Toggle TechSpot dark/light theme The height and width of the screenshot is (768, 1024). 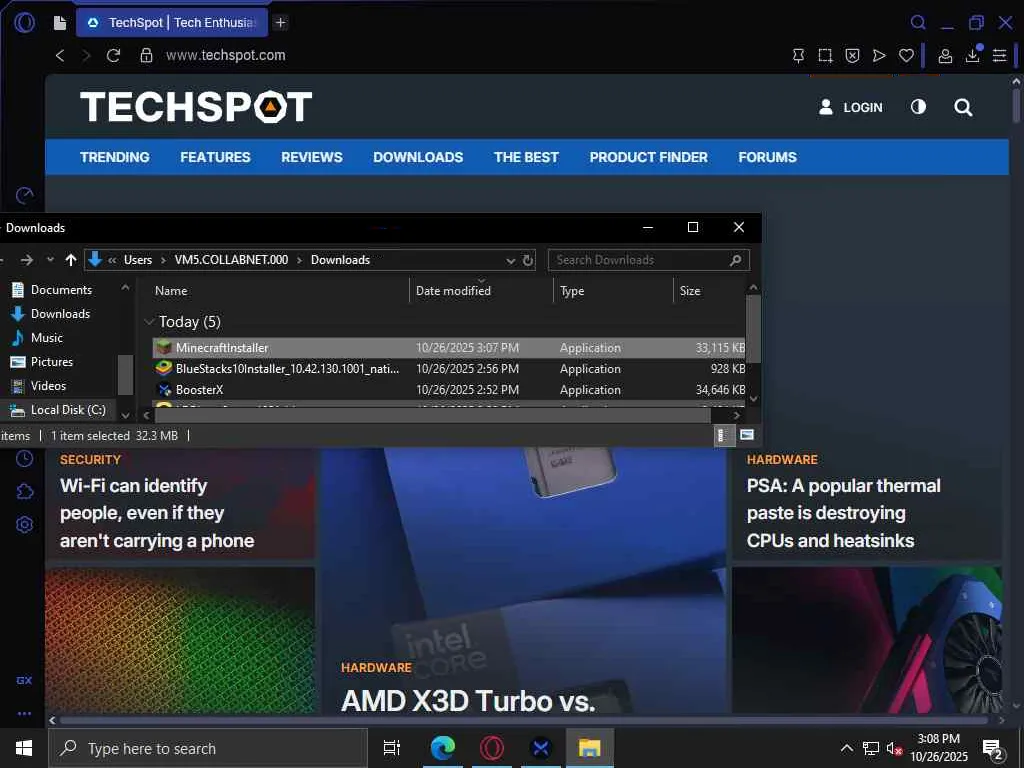pyautogui.click(x=918, y=107)
